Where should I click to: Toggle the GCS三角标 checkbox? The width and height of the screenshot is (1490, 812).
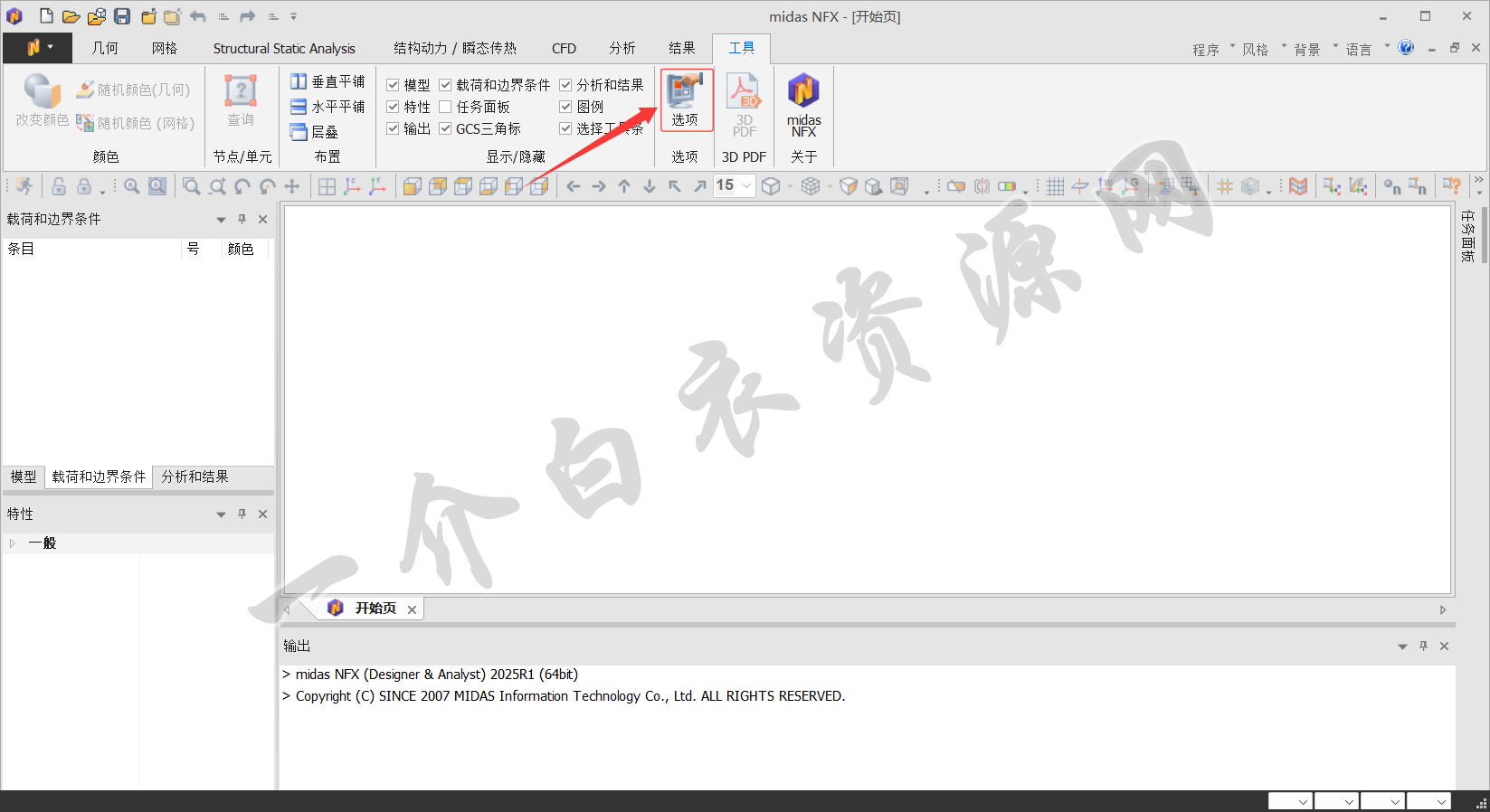pos(445,128)
